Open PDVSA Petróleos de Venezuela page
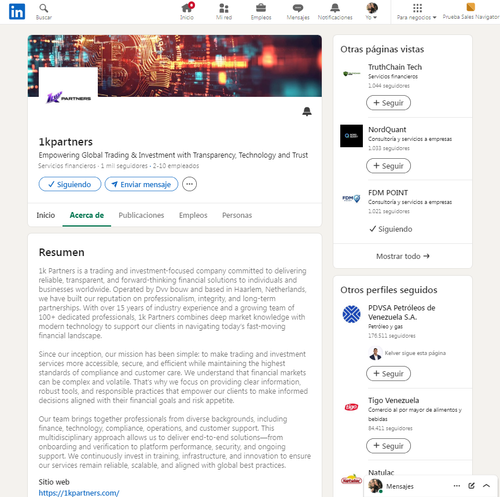Screen dimensions: 500x497 point(402,312)
